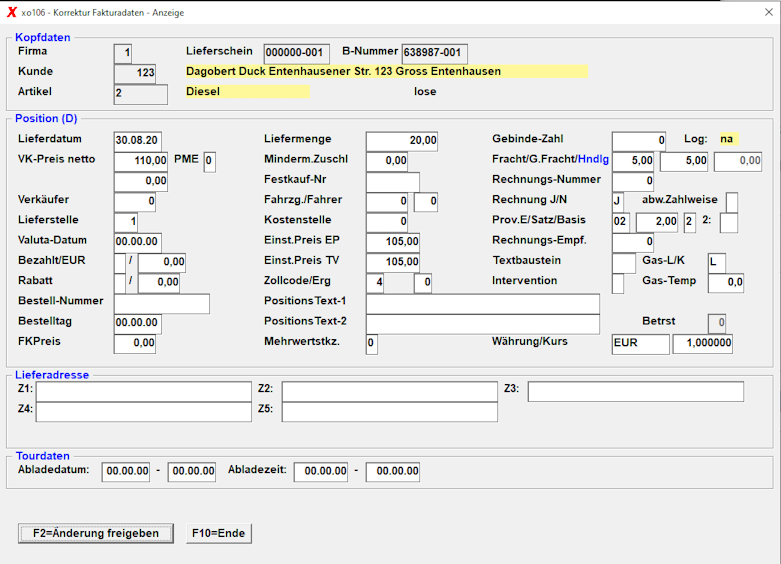Click the Bestelltag date field
This screenshot has width=781, height=564.
coord(138,324)
